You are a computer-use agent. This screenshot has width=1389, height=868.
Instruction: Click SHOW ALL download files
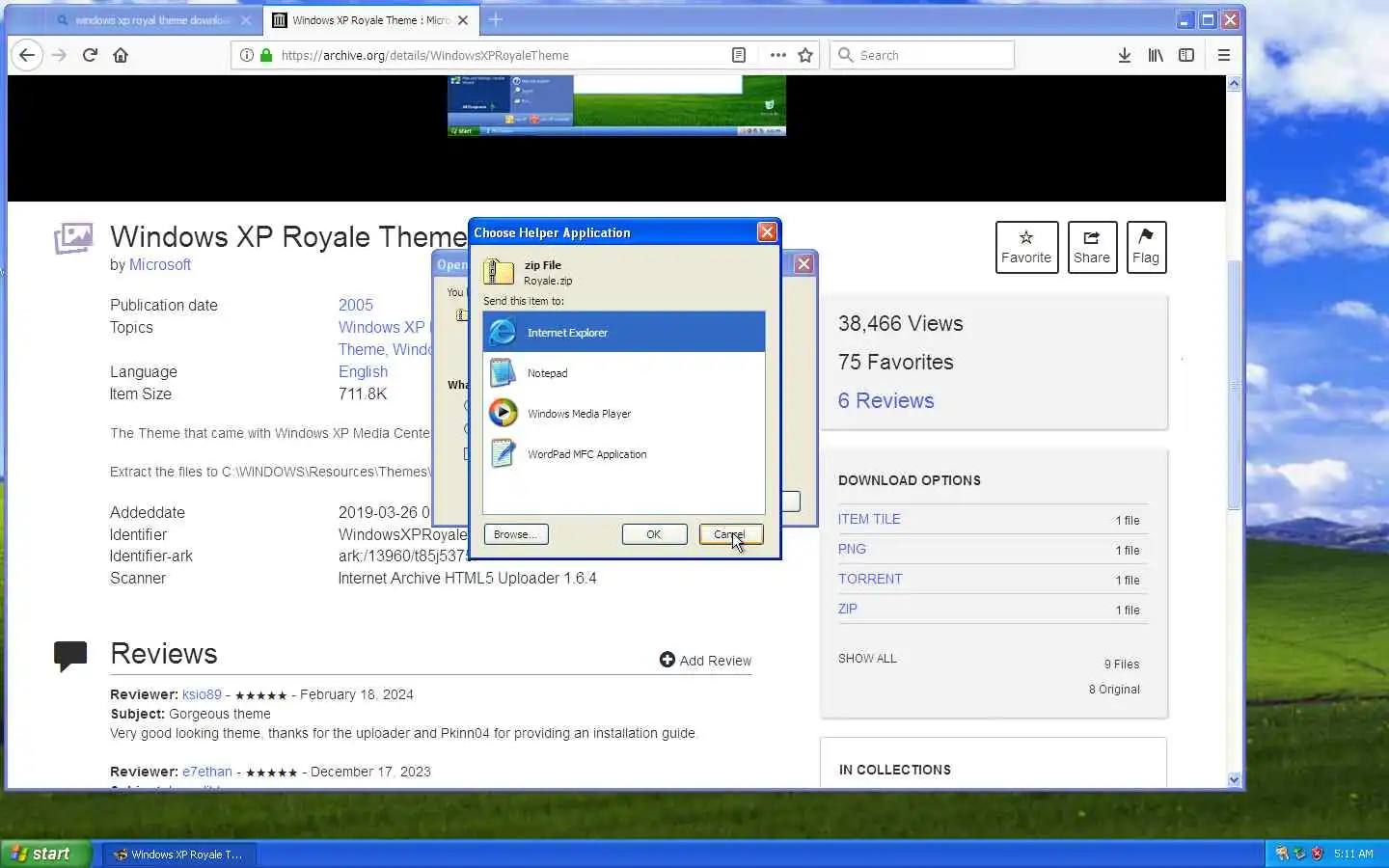pyautogui.click(x=867, y=659)
